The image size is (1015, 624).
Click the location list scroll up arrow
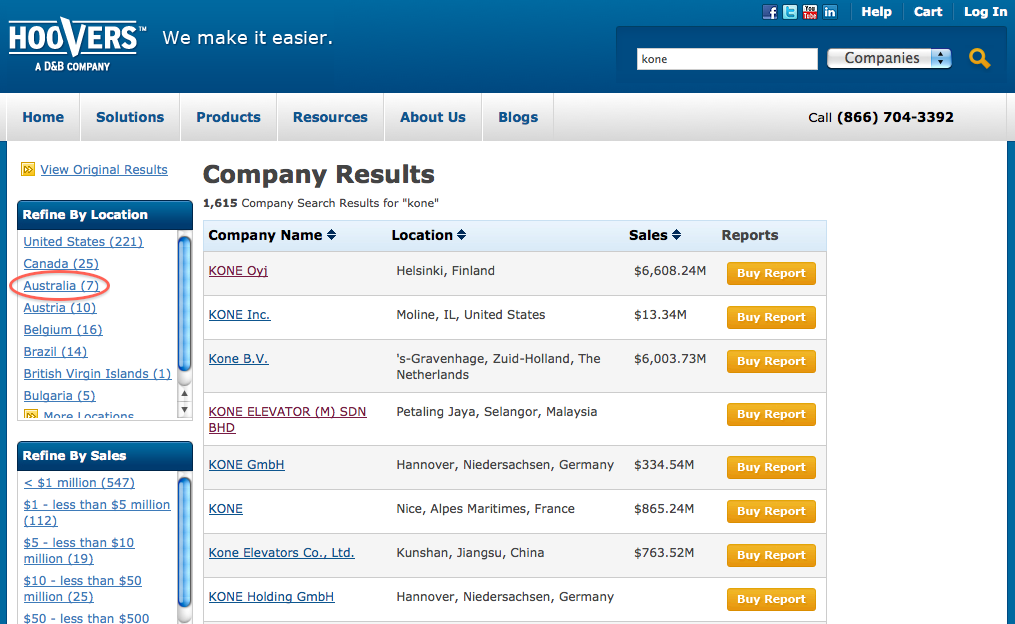tap(184, 394)
